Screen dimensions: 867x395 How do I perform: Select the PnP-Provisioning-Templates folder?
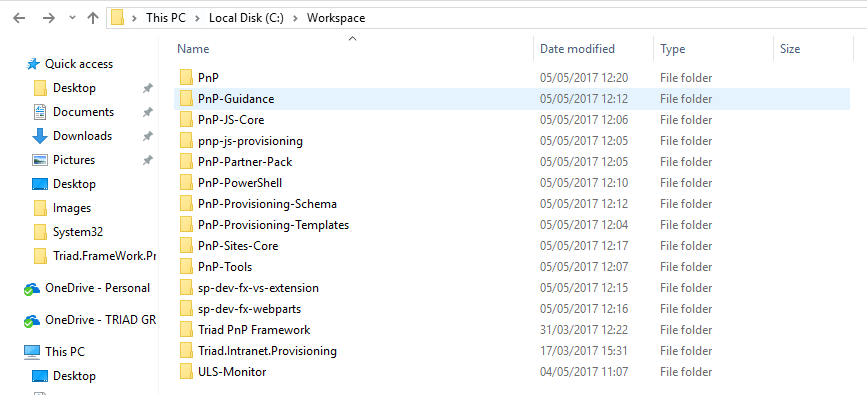273,225
